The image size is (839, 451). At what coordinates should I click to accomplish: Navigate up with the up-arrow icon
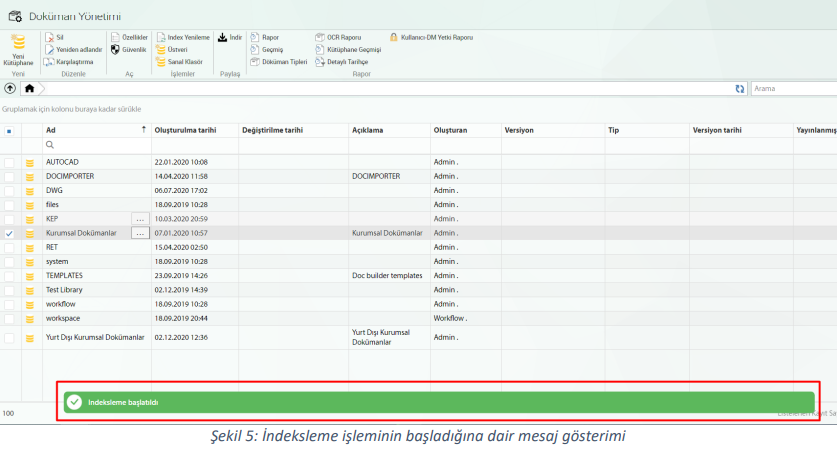pyautogui.click(x=10, y=88)
